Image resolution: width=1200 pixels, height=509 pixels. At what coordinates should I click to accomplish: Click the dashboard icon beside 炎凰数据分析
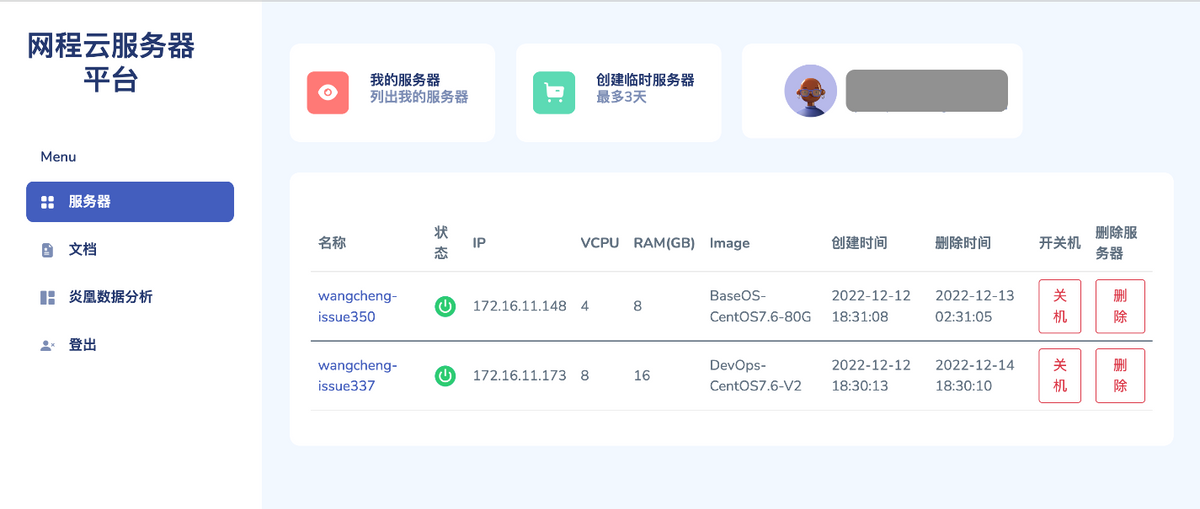(x=47, y=297)
